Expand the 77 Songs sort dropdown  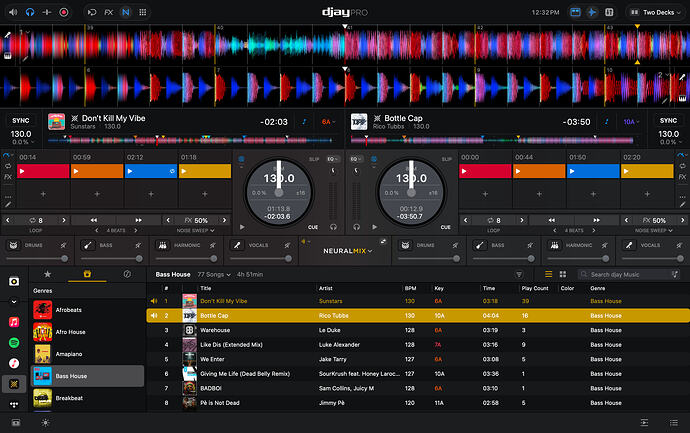[x=214, y=275]
